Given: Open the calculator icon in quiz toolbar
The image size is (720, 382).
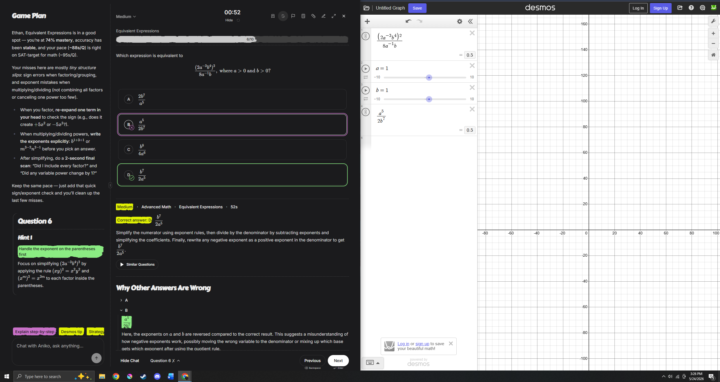Looking at the screenshot, I should [303, 16].
